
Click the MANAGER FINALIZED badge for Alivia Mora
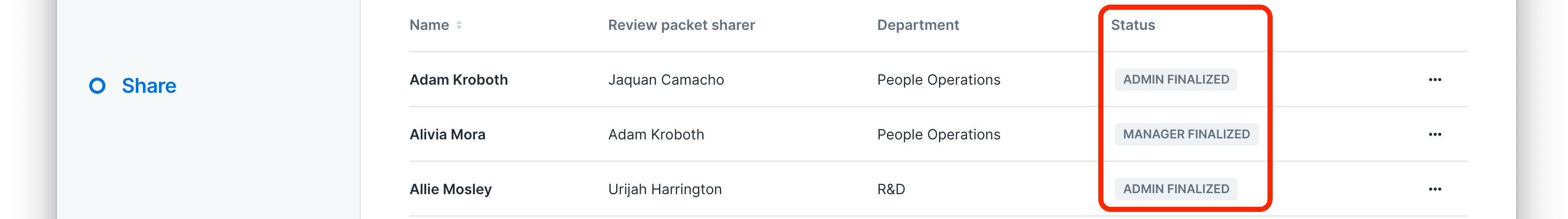pos(1186,134)
